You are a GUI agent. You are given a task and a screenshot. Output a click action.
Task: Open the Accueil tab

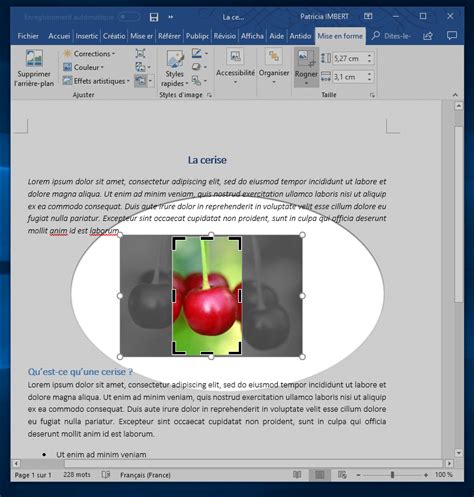(59, 36)
